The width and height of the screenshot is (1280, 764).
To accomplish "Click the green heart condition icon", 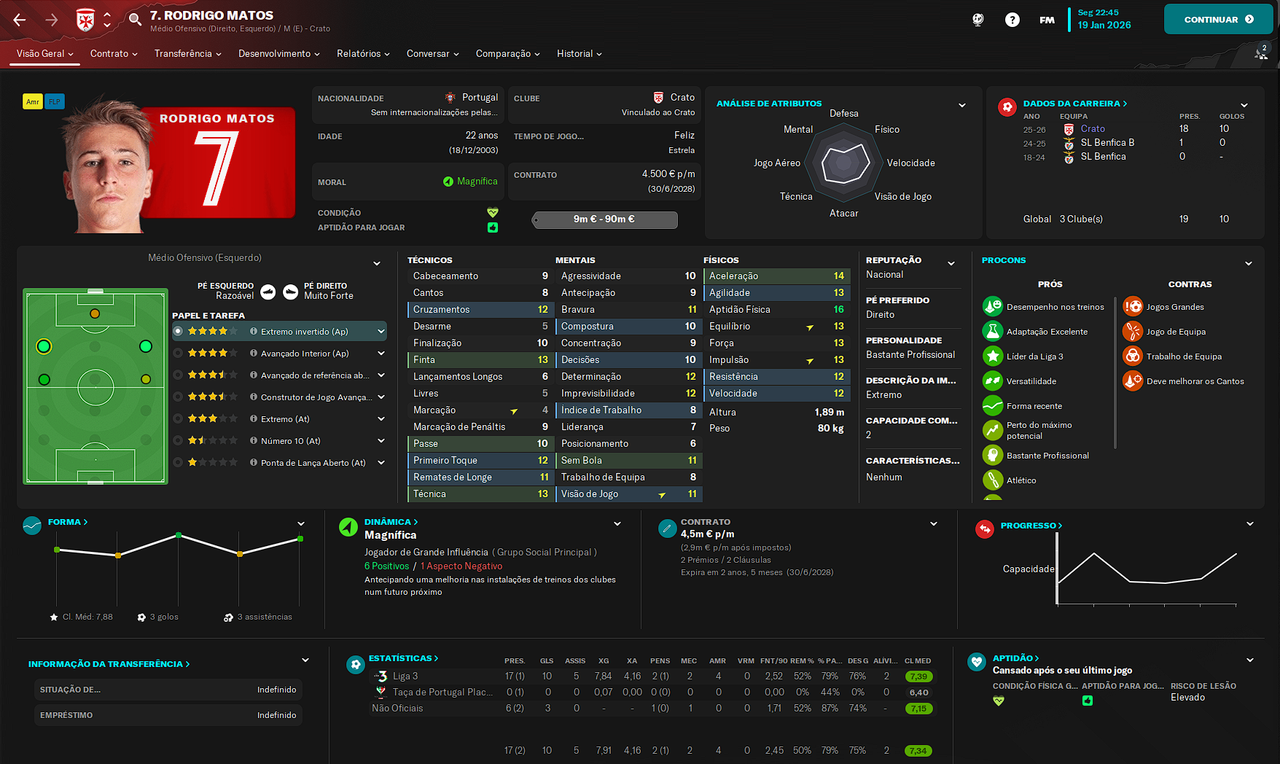I will [x=492, y=213].
